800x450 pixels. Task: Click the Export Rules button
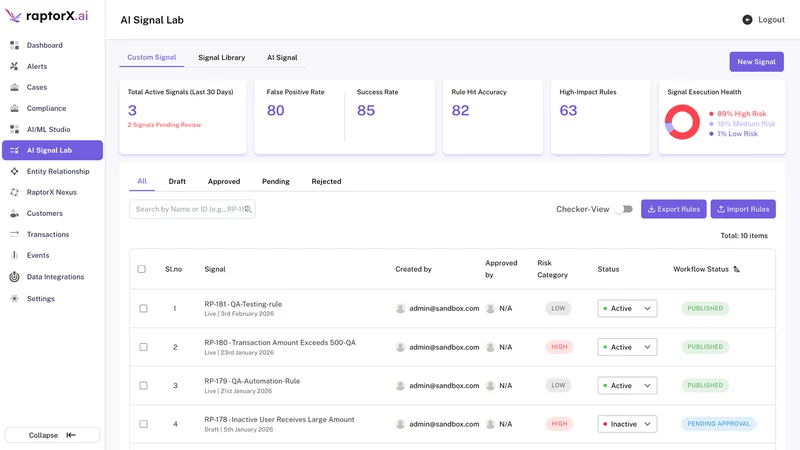673,209
